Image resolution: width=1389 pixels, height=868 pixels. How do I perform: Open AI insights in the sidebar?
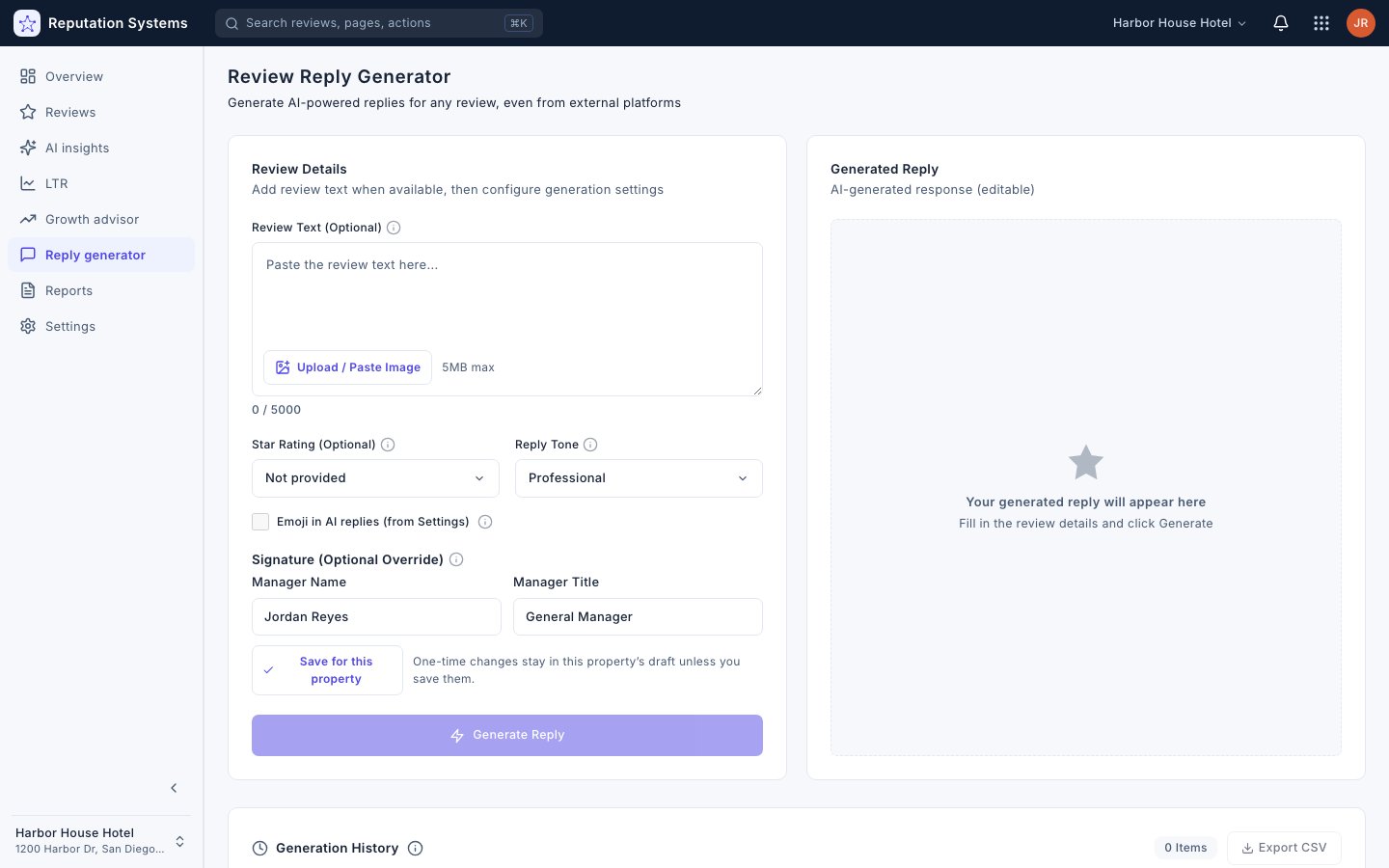coord(101,148)
